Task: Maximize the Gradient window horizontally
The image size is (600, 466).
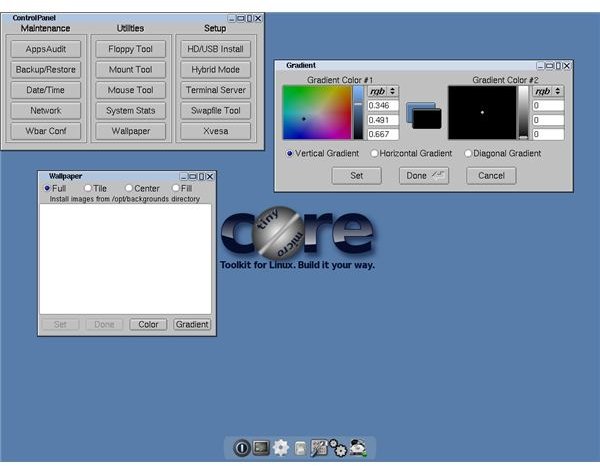Action: 549,66
